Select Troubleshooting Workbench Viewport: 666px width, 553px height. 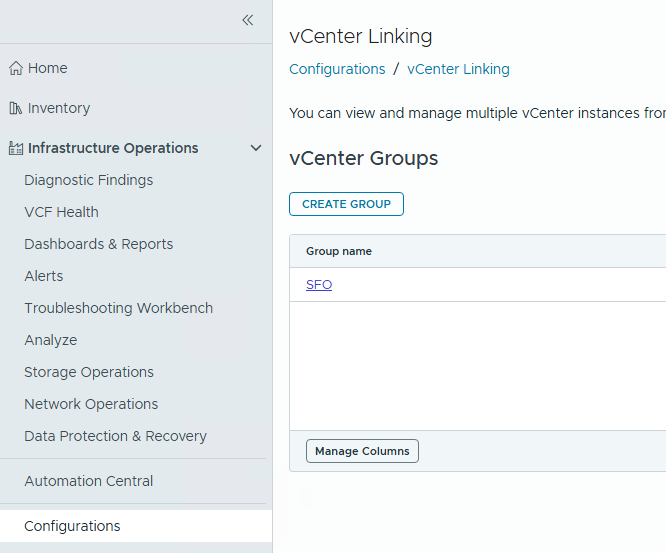click(x=118, y=308)
